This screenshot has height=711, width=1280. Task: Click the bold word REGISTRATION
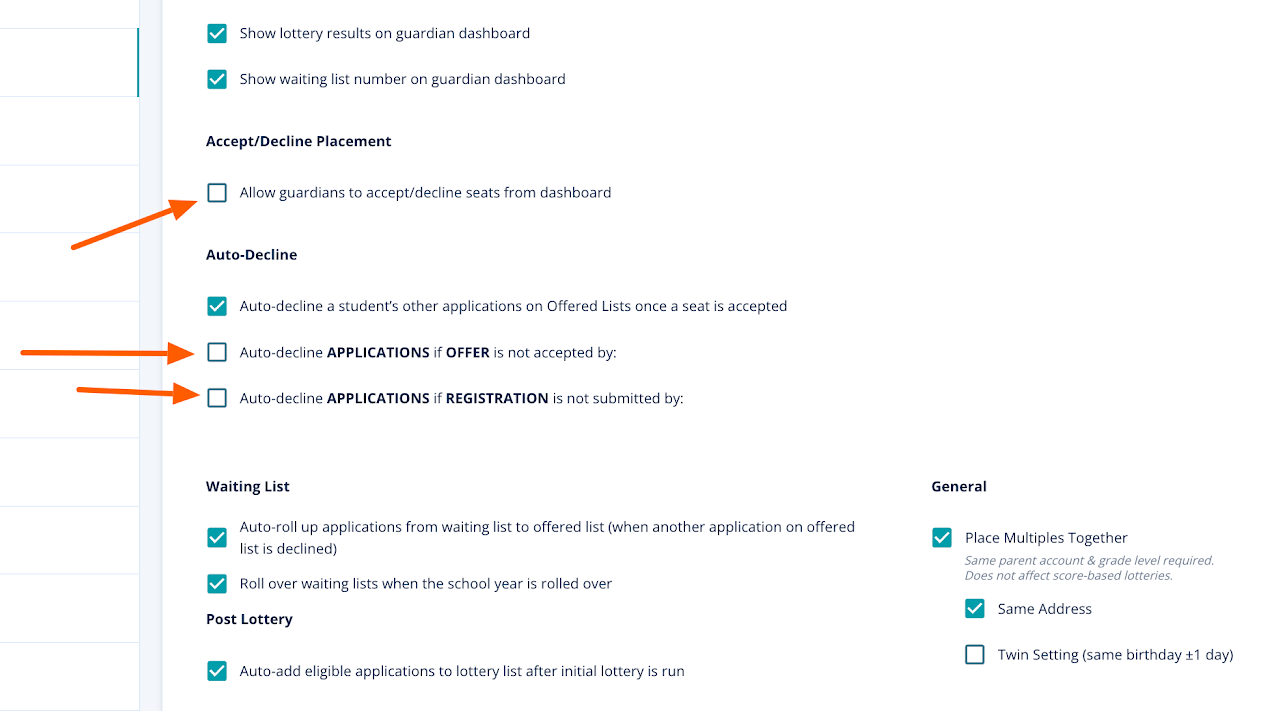point(497,399)
